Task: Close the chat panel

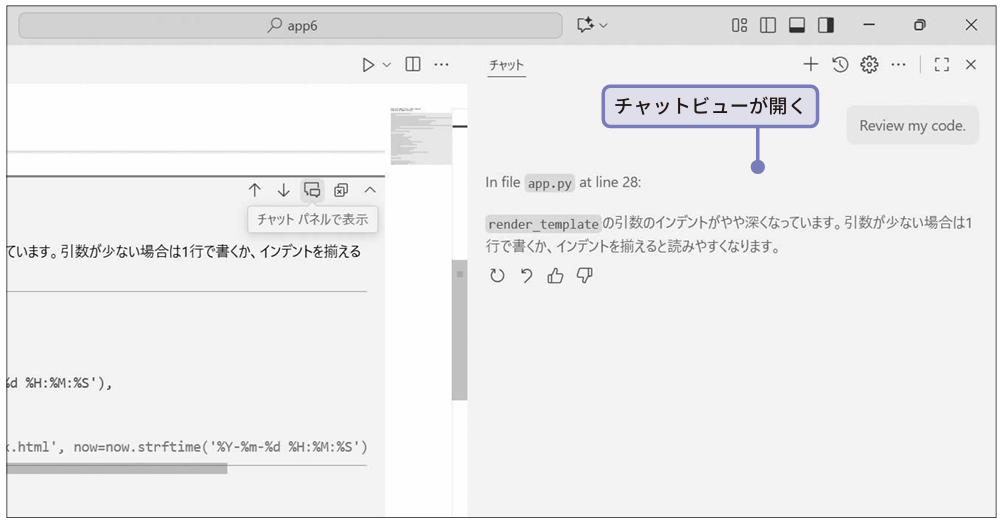Action: tap(970, 64)
